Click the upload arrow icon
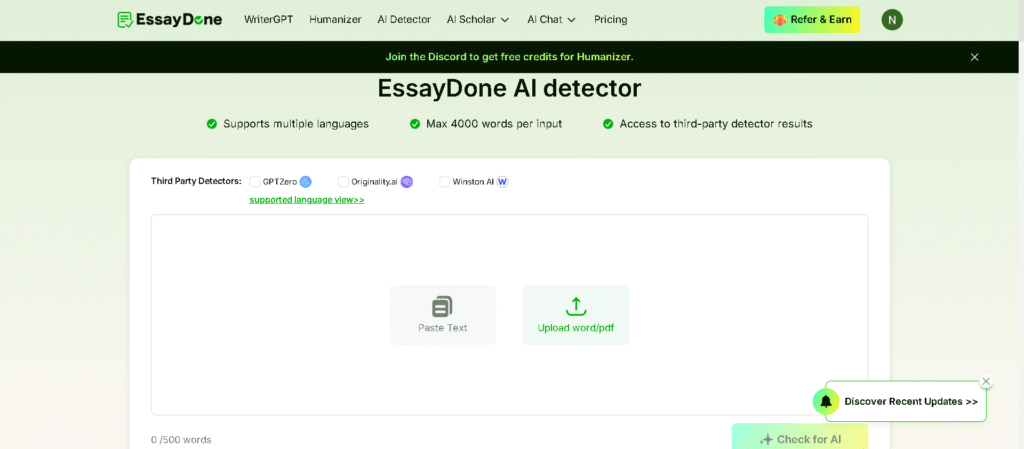1024x449 pixels. (x=576, y=307)
